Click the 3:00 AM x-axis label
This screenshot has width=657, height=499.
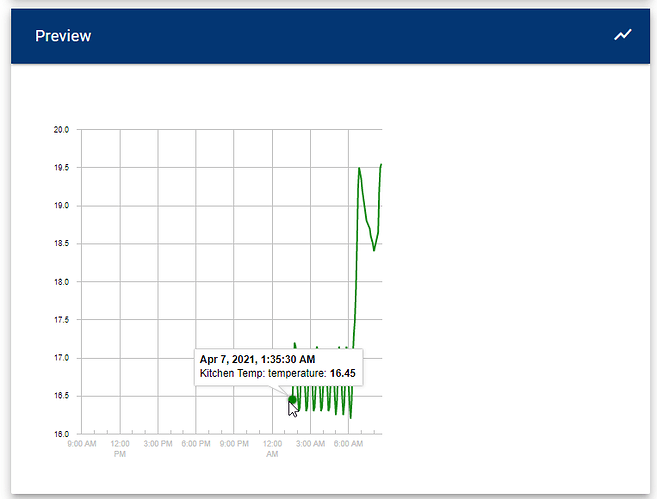click(x=310, y=443)
